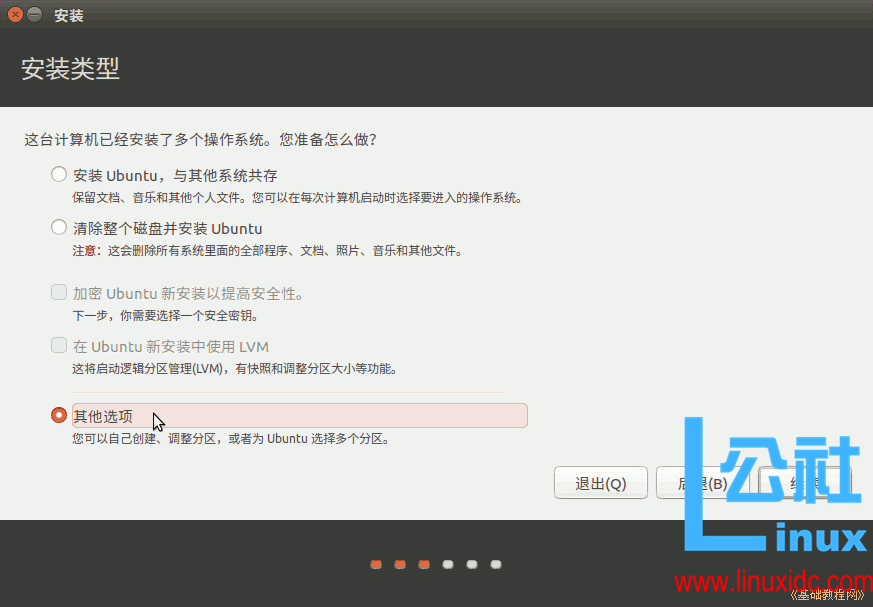The image size is (873, 607).
Task: Click text 安装 Ubuntu，与其他系统共存
Action: [175, 175]
